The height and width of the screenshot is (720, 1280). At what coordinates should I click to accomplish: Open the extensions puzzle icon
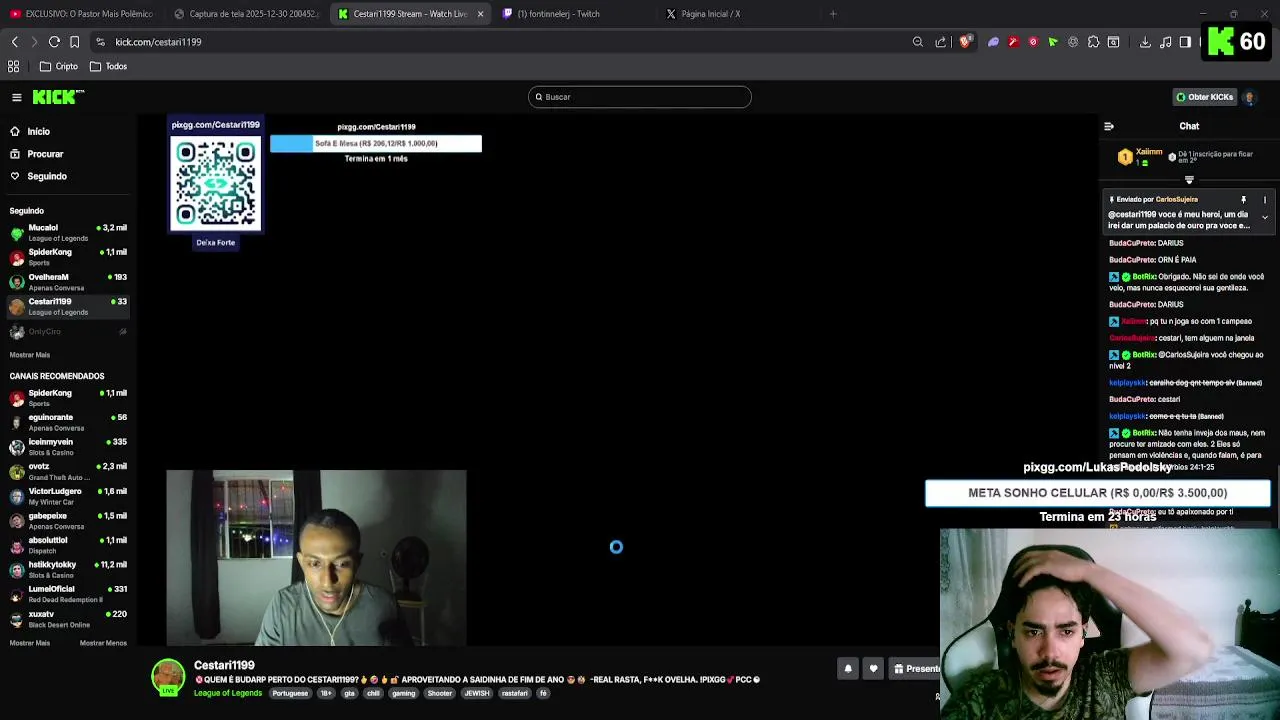1093,42
